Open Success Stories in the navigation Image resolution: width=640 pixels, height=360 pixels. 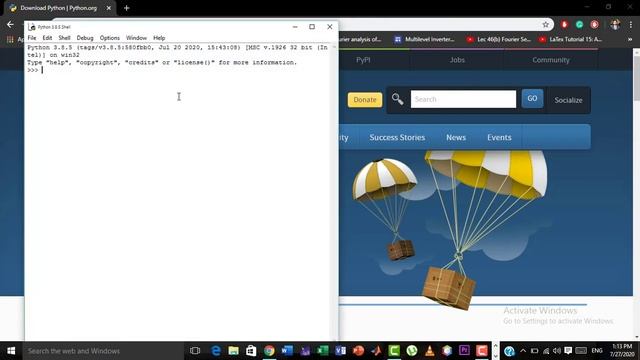(397, 138)
